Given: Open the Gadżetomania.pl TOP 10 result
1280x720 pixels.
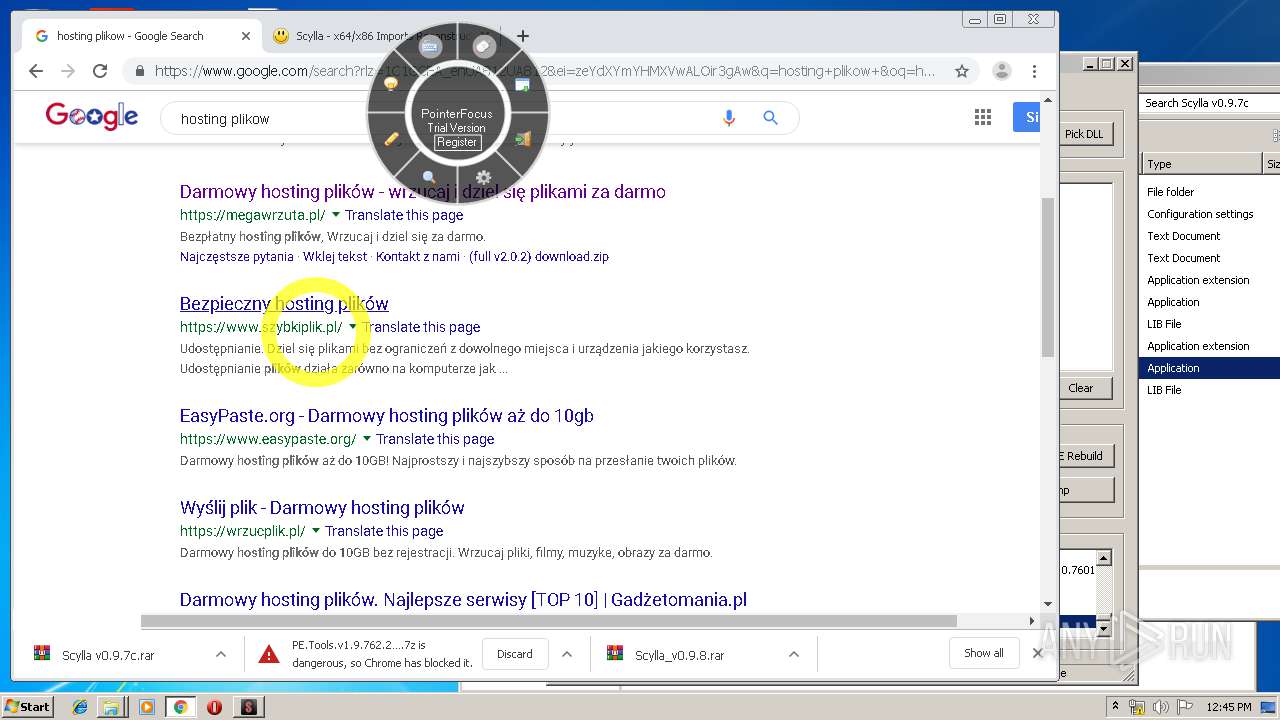Looking at the screenshot, I should [463, 599].
